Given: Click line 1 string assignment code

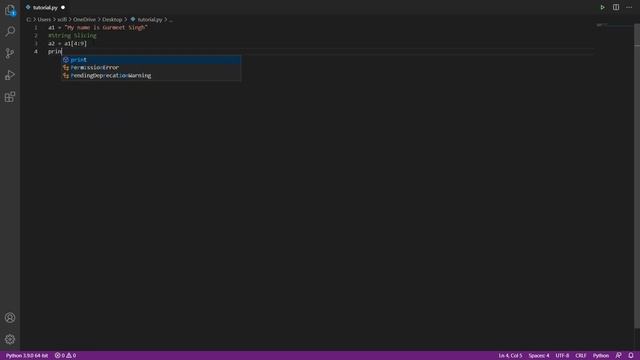Looking at the screenshot, I should tap(98, 27).
